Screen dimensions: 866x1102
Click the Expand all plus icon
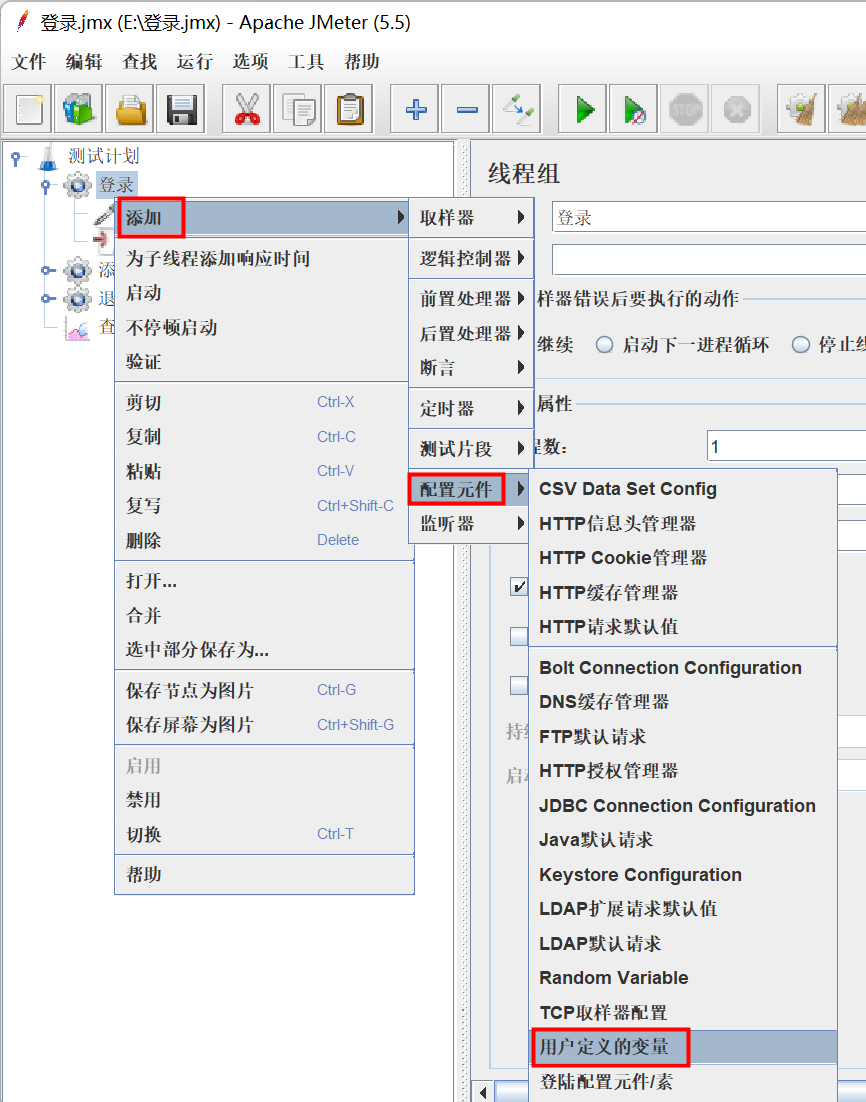pos(415,109)
